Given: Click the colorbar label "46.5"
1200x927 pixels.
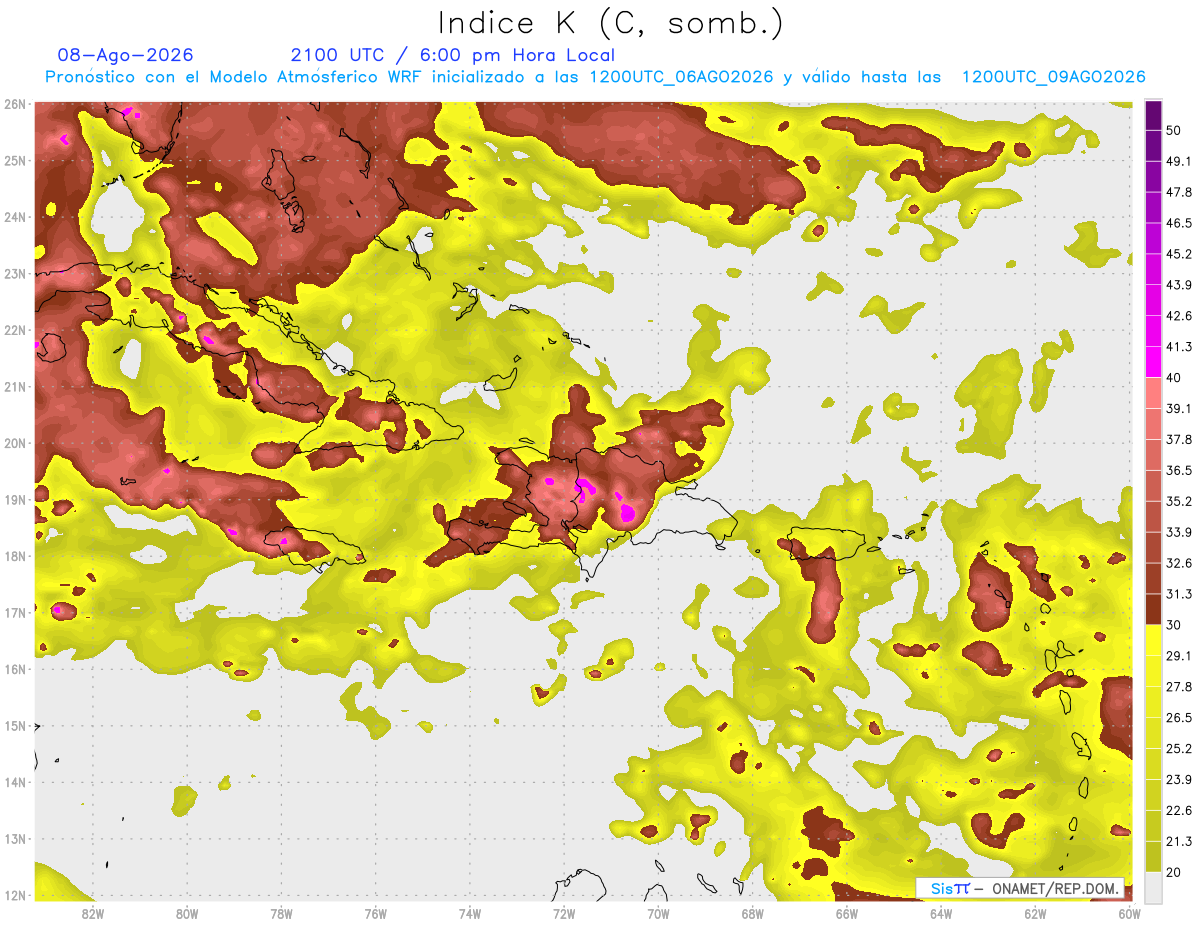Looking at the screenshot, I should pyautogui.click(x=1178, y=223).
